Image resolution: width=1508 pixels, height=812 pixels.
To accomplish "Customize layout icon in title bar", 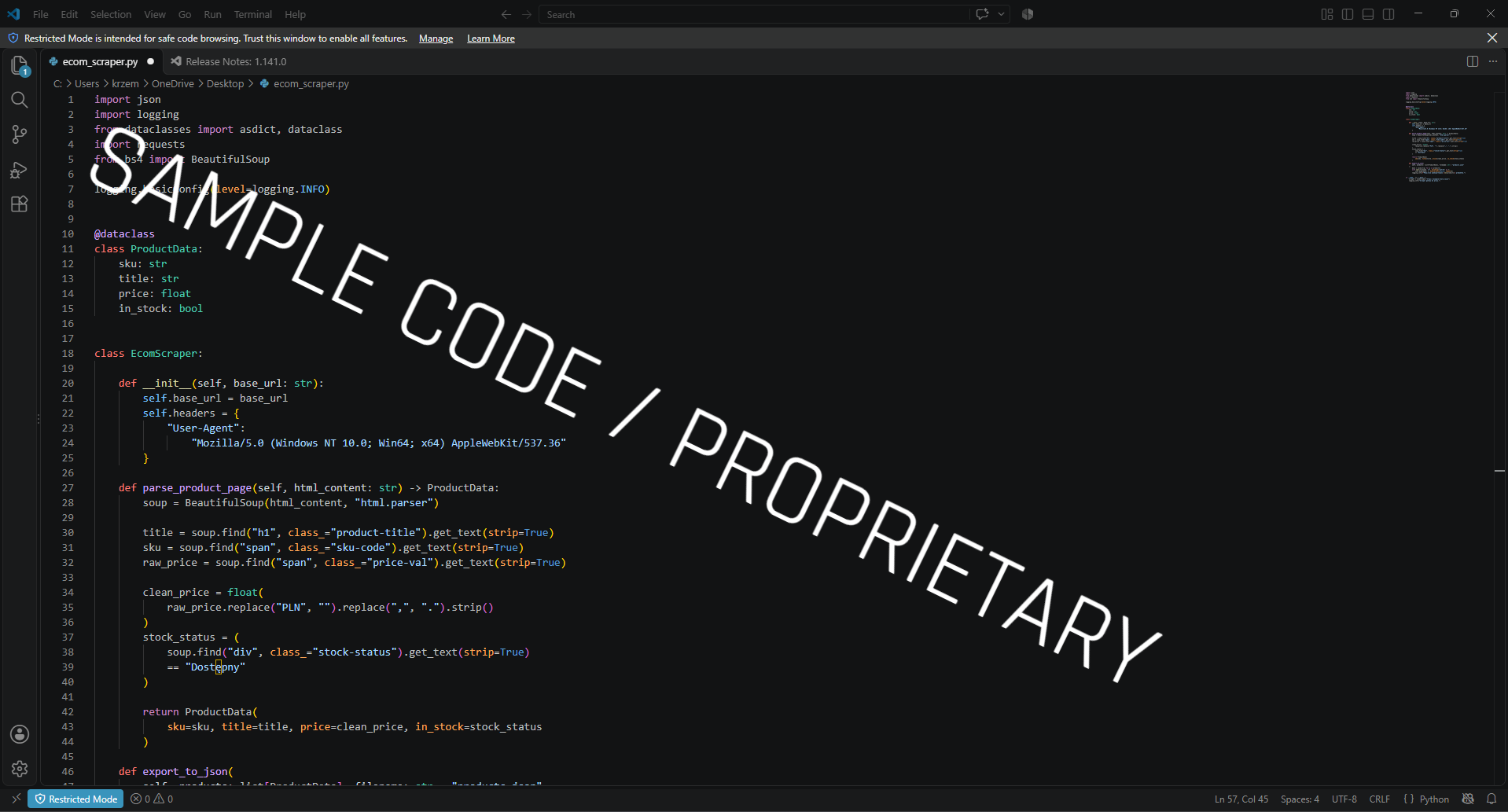I will [x=1327, y=14].
